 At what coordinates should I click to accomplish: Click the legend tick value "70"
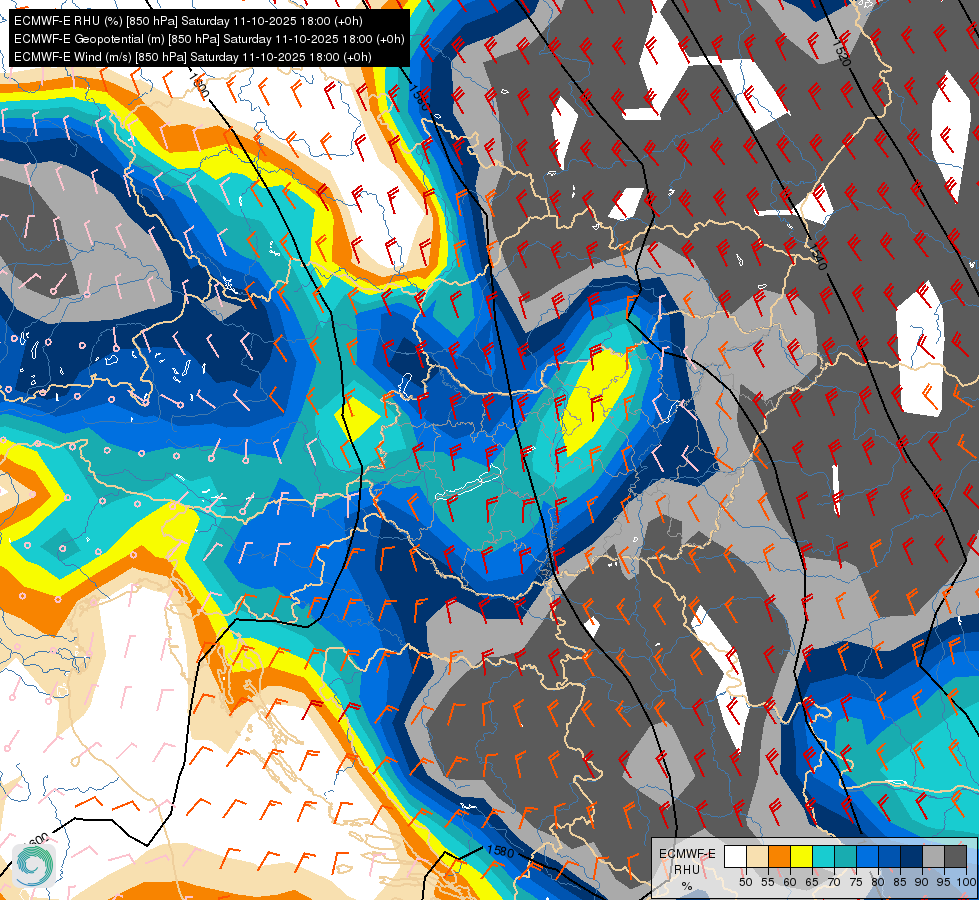click(x=834, y=882)
